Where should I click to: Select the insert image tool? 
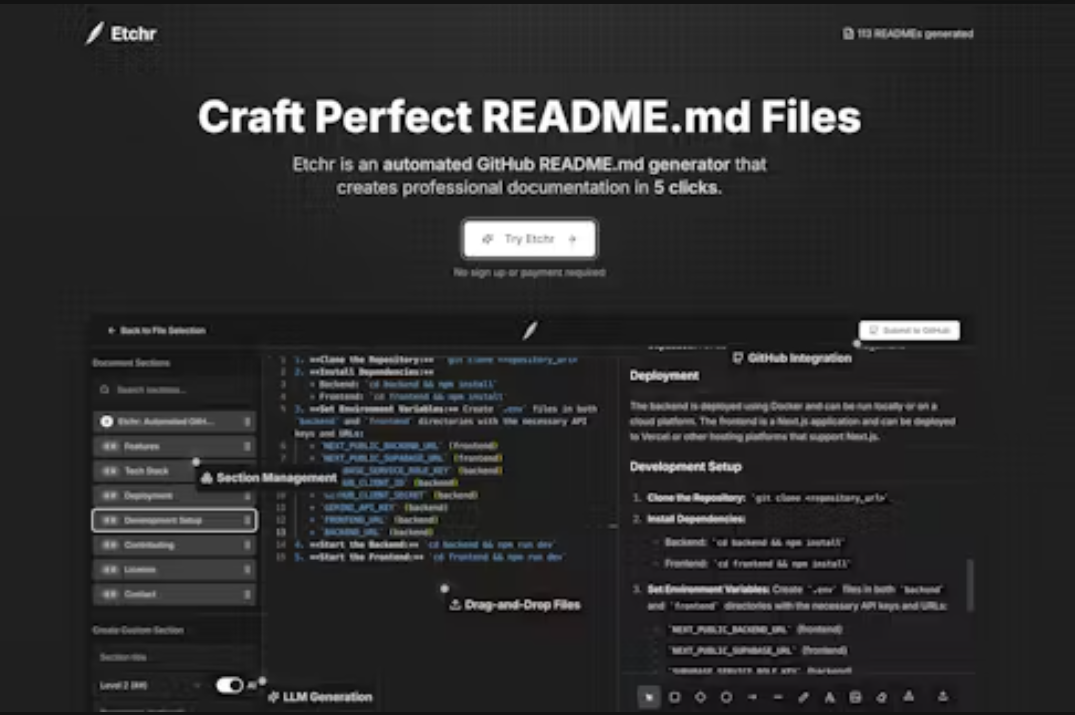855,697
